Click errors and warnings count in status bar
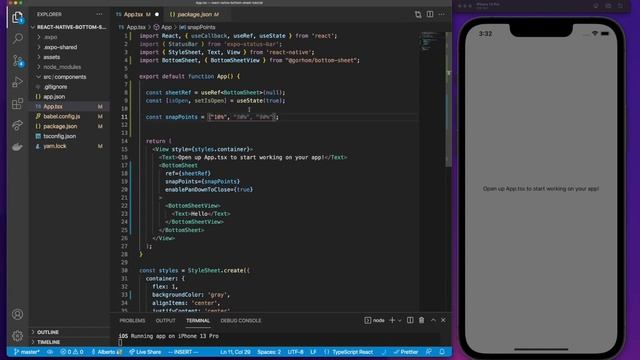Image resolution: width=640 pixels, height=360 pixels. click(x=72, y=352)
